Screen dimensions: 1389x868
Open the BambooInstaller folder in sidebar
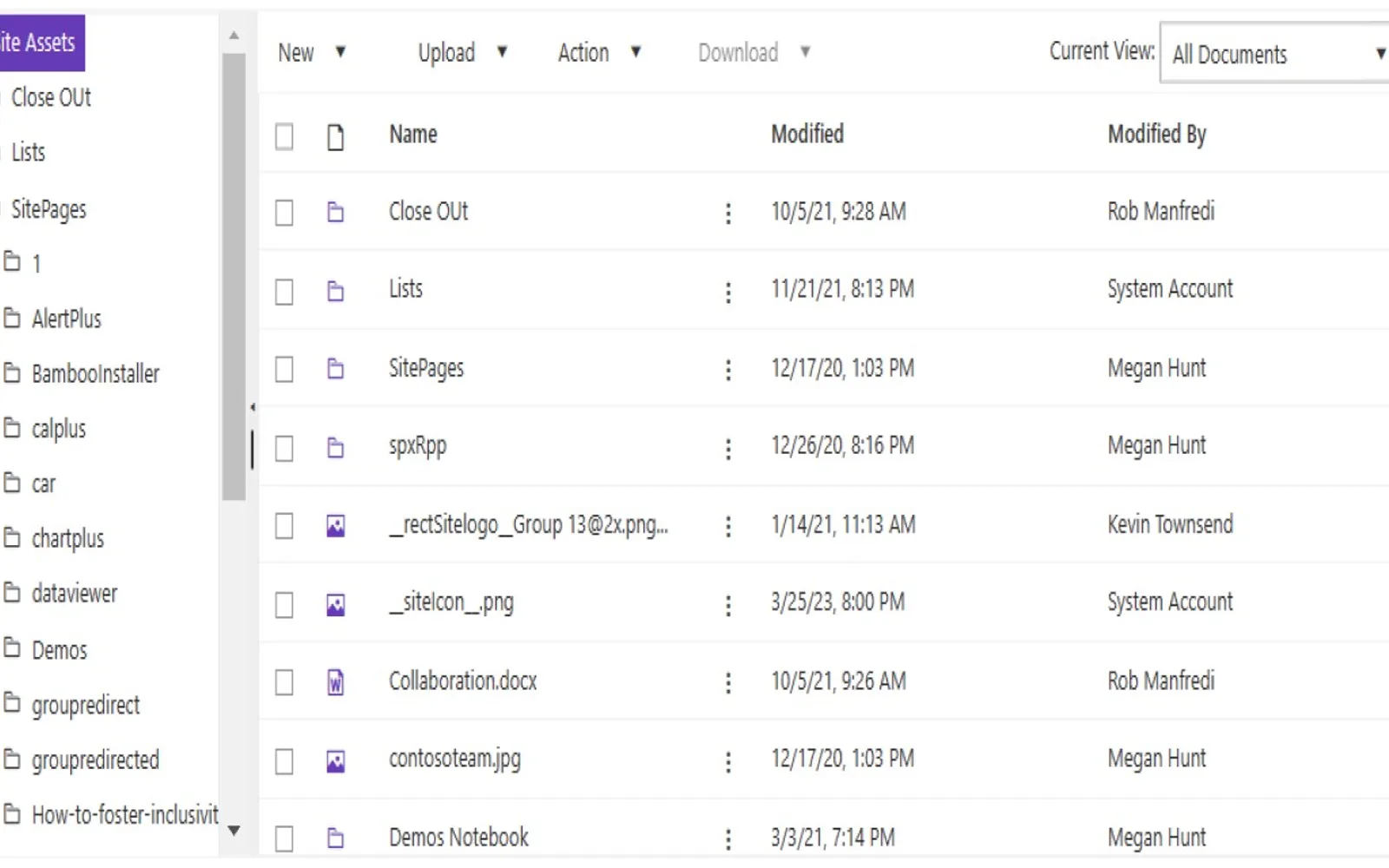(x=95, y=374)
